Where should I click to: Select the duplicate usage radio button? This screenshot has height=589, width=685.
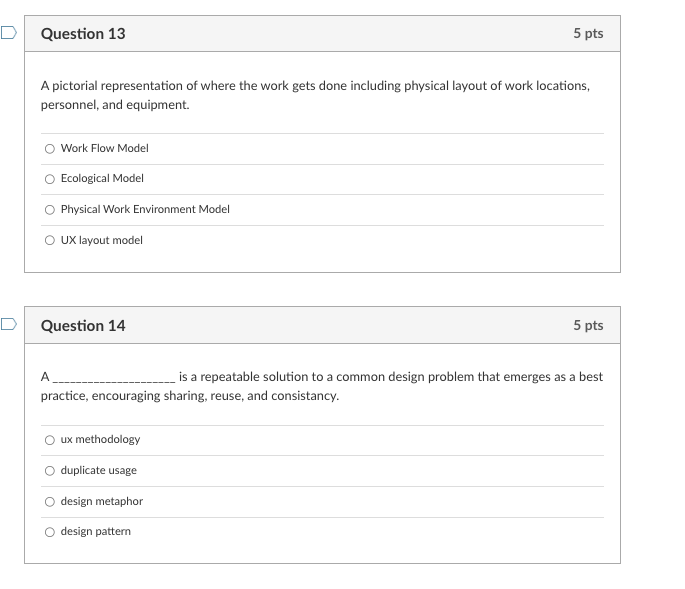click(x=50, y=471)
